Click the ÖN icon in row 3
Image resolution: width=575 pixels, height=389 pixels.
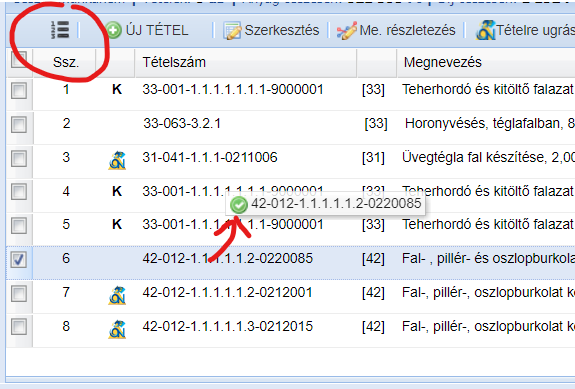point(117,161)
